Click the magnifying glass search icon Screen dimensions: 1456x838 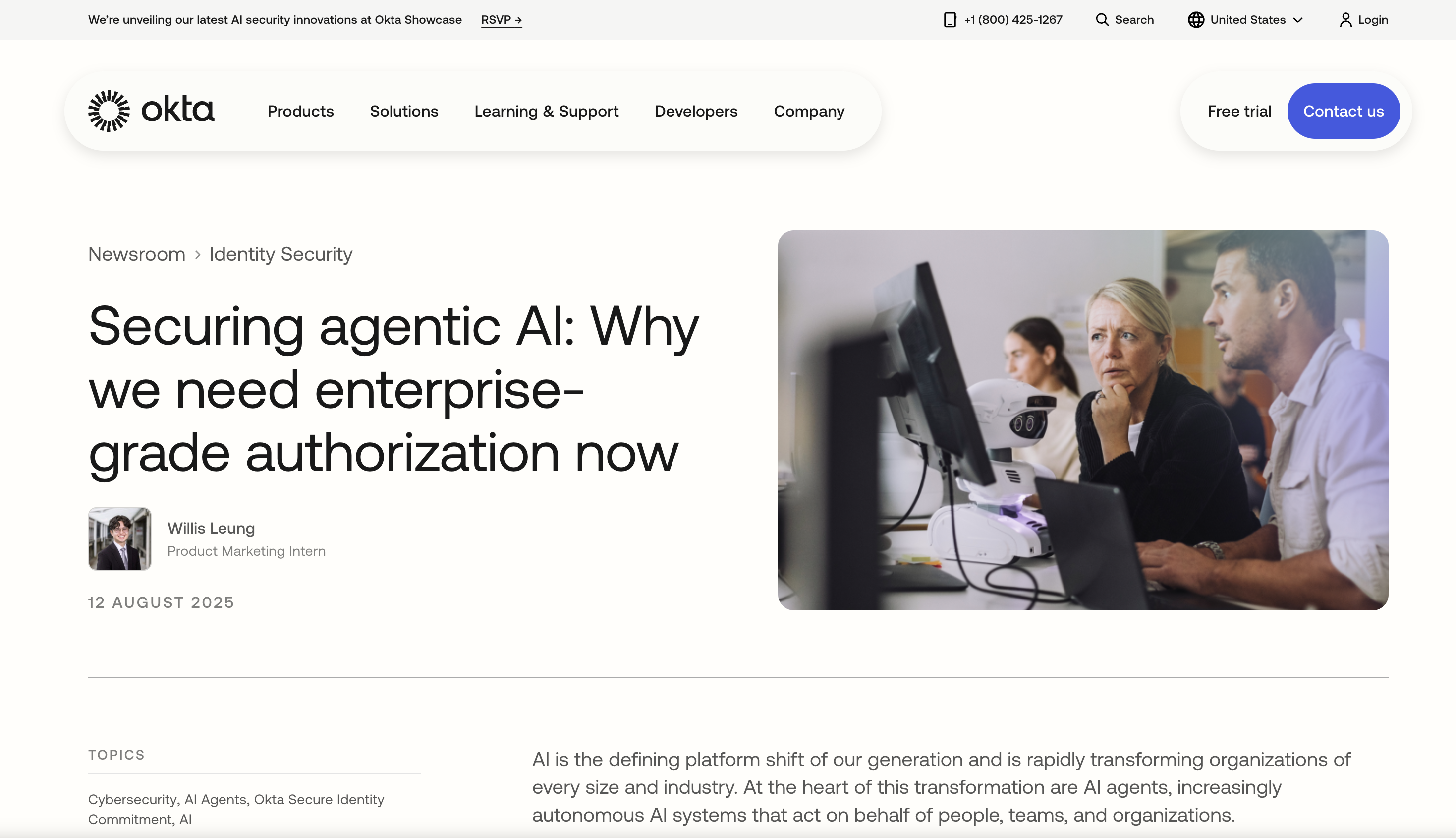1102,20
